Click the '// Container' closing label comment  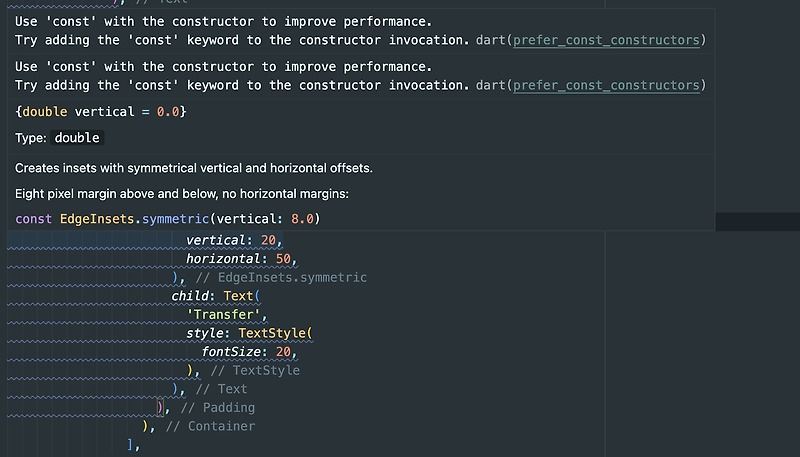[210, 426]
